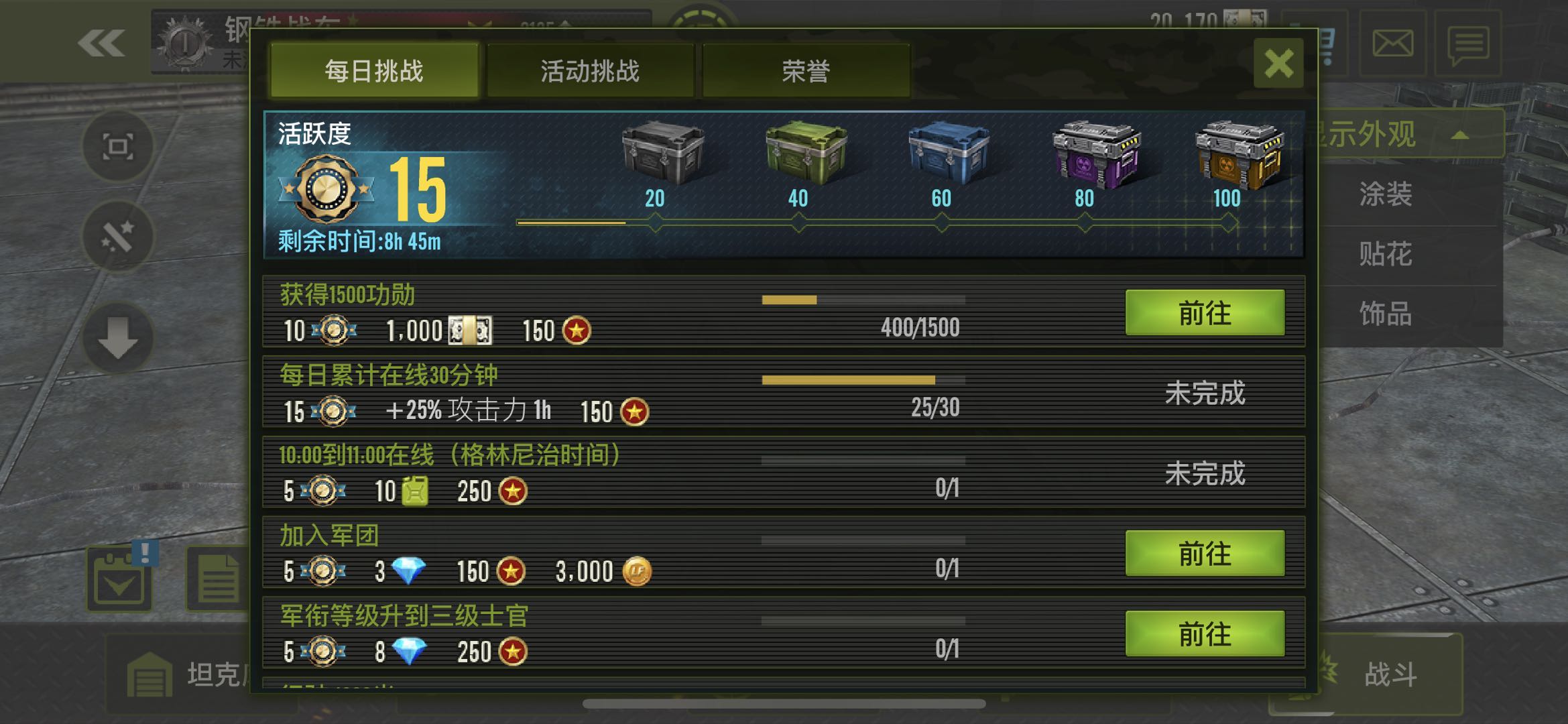Open the orange 100-point reward crate
Screen dimensions: 1568x724
pyautogui.click(x=1239, y=154)
